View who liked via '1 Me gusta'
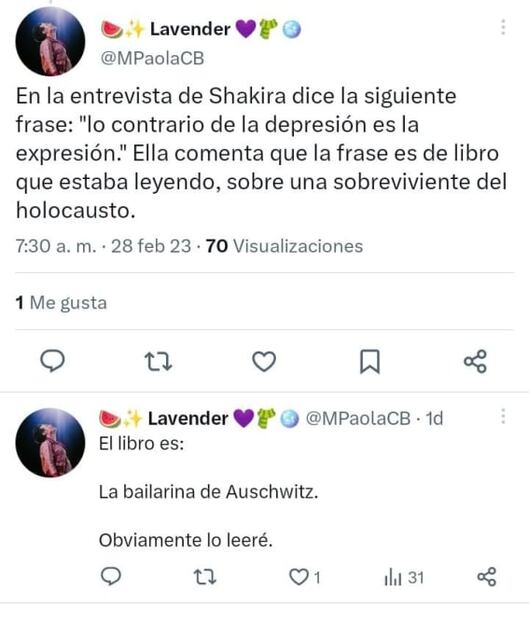The image size is (529, 620). pyautogui.click(x=61, y=303)
